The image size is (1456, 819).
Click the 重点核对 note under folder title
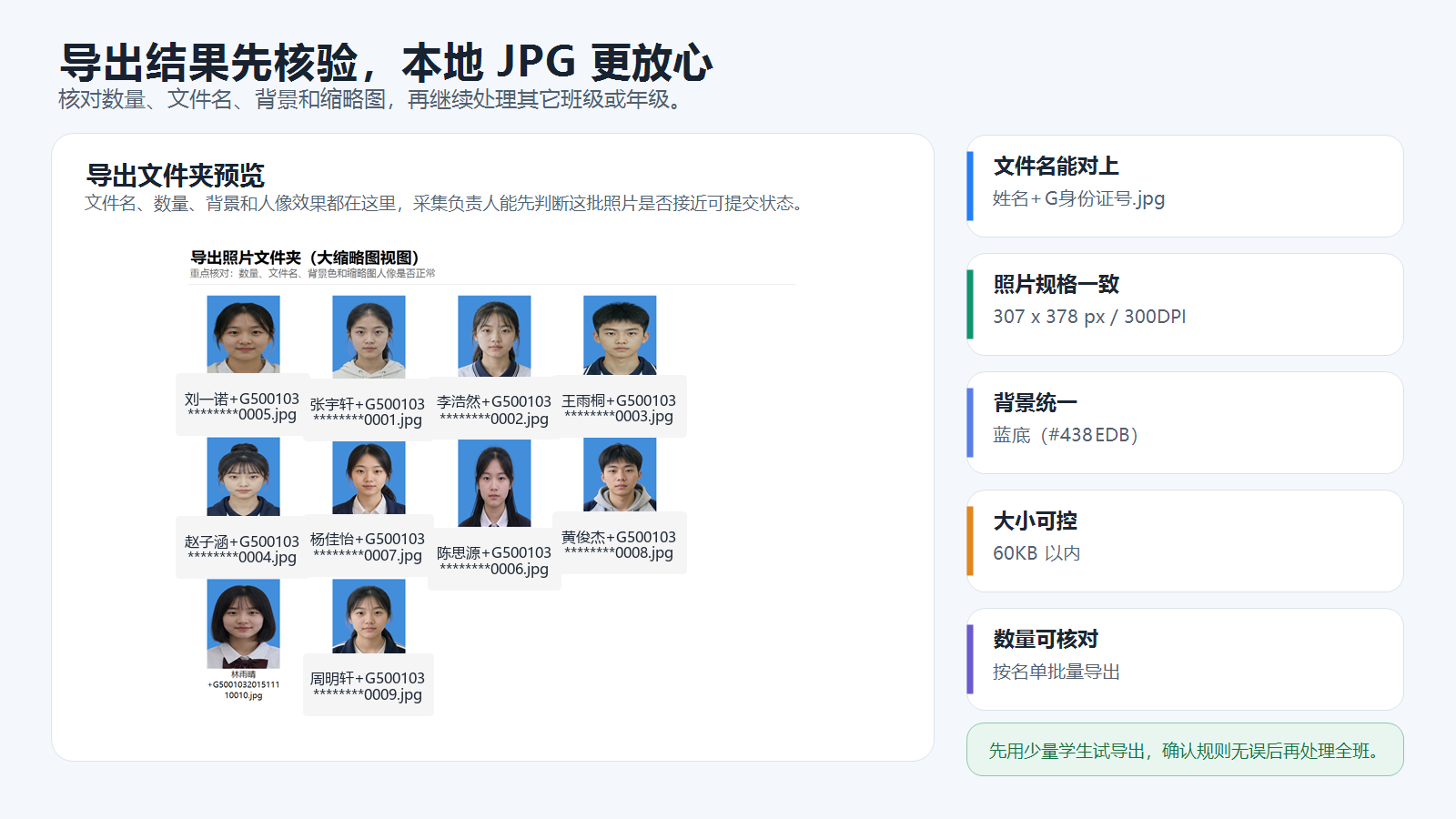point(312,273)
